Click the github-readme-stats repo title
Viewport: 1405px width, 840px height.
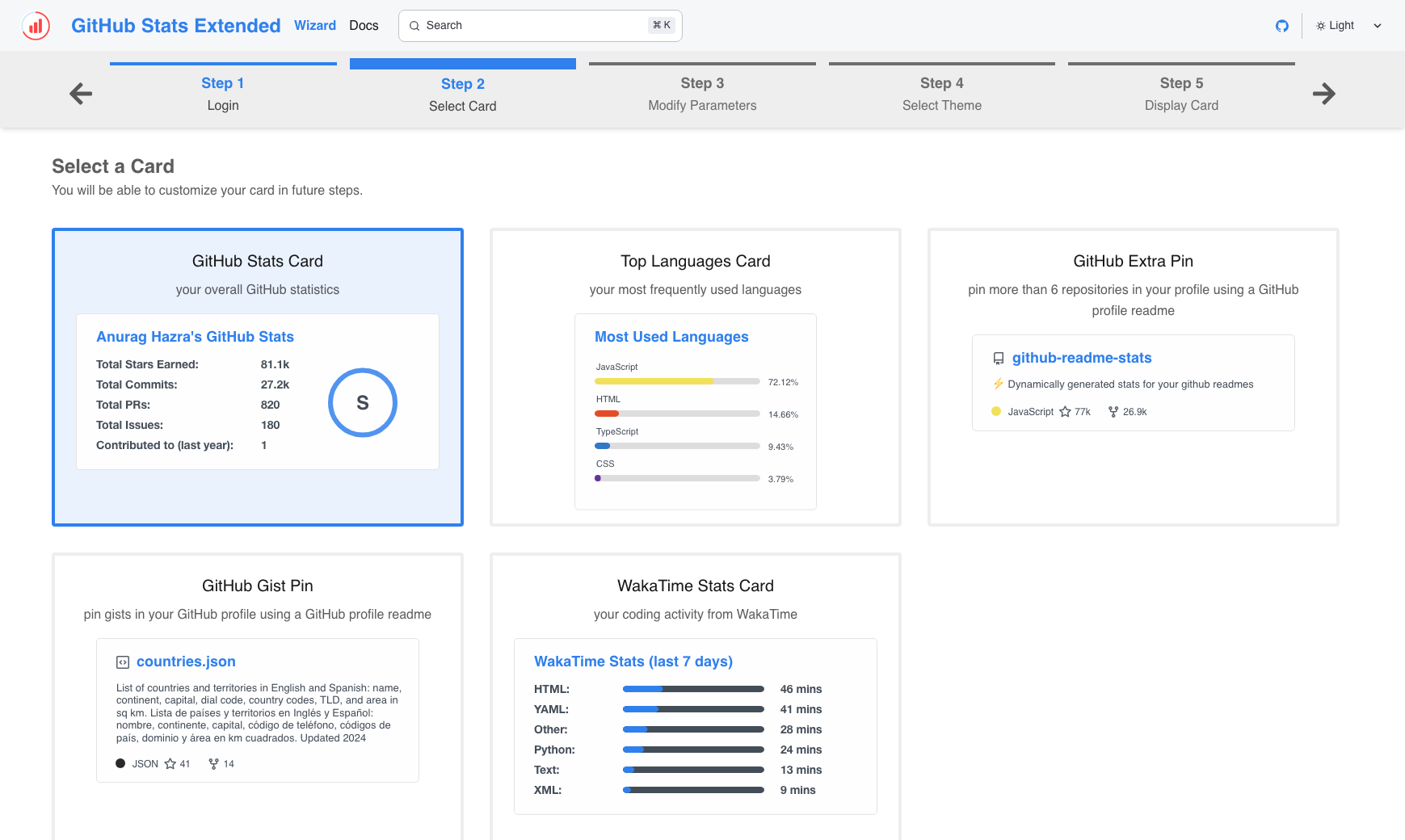(1082, 358)
